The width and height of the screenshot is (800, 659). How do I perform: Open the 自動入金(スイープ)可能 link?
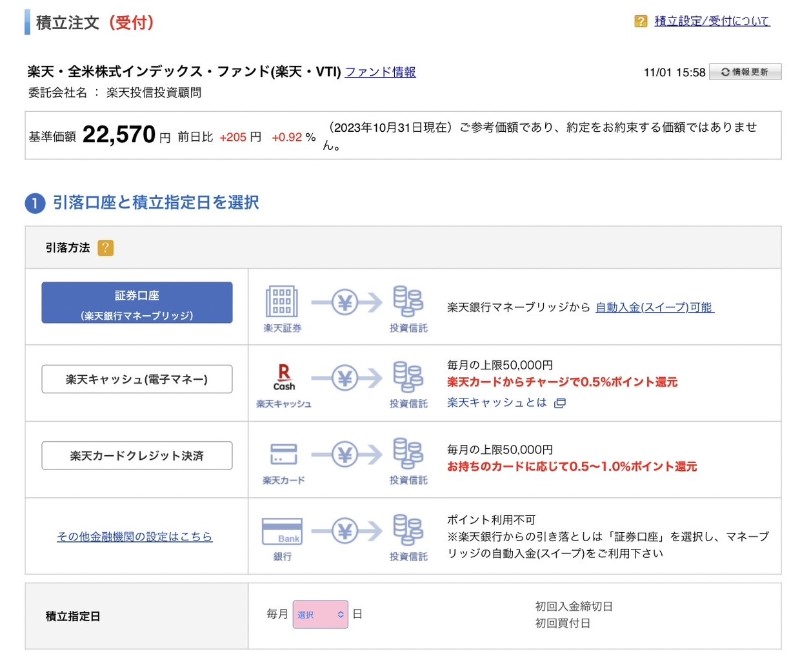(655, 307)
